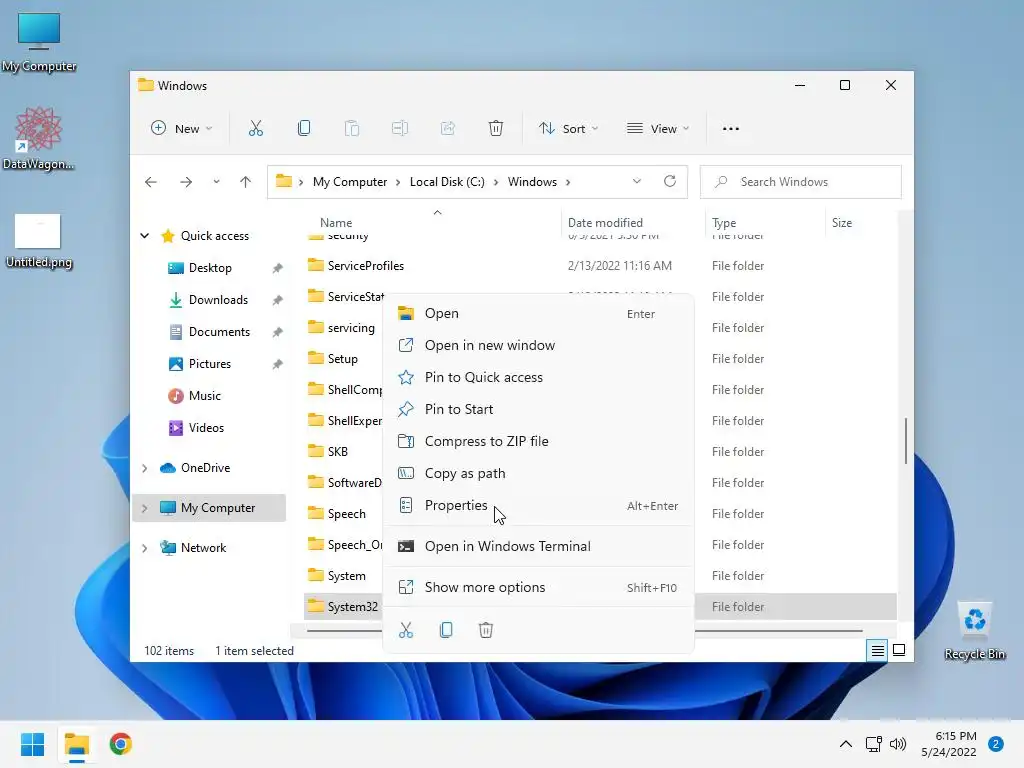Screen dimensions: 1024x768
Task: Click the Rename icon in the toolbar
Action: [x=400, y=129]
